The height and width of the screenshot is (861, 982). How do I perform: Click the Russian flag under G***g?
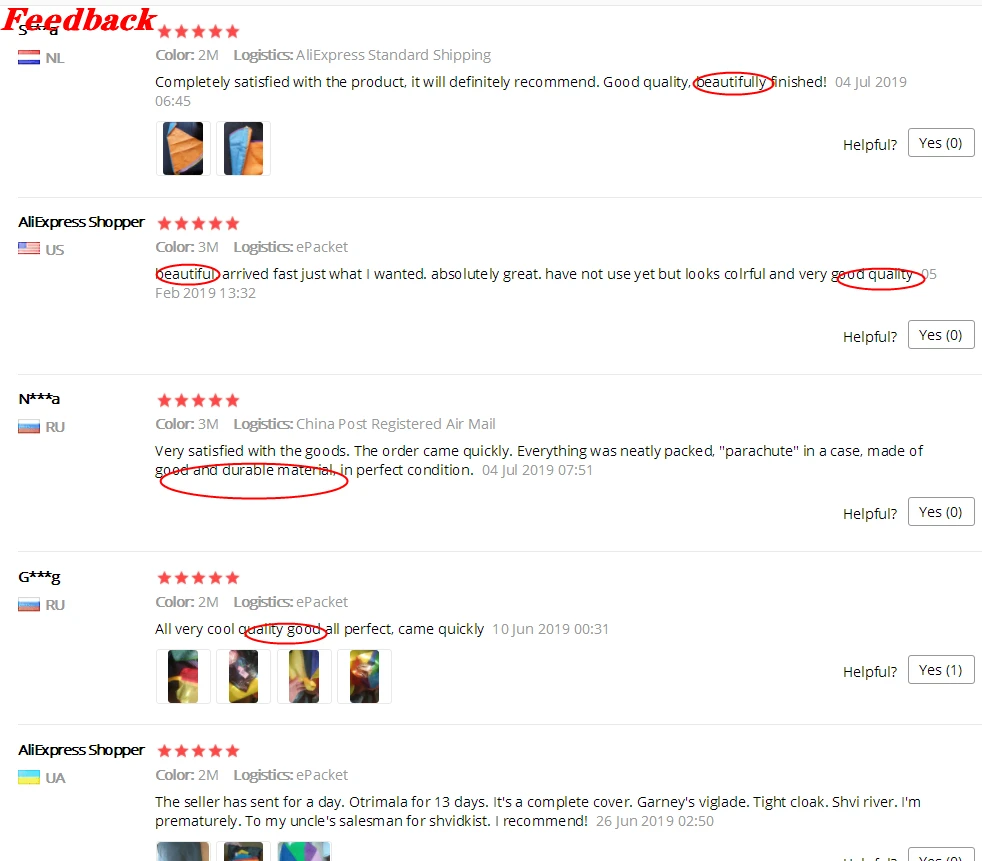click(x=29, y=605)
